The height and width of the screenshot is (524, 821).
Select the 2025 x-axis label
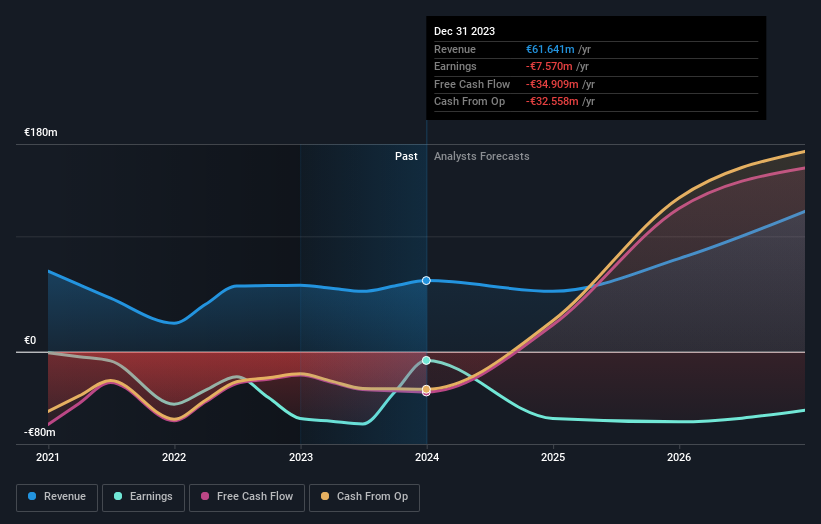pyautogui.click(x=553, y=457)
